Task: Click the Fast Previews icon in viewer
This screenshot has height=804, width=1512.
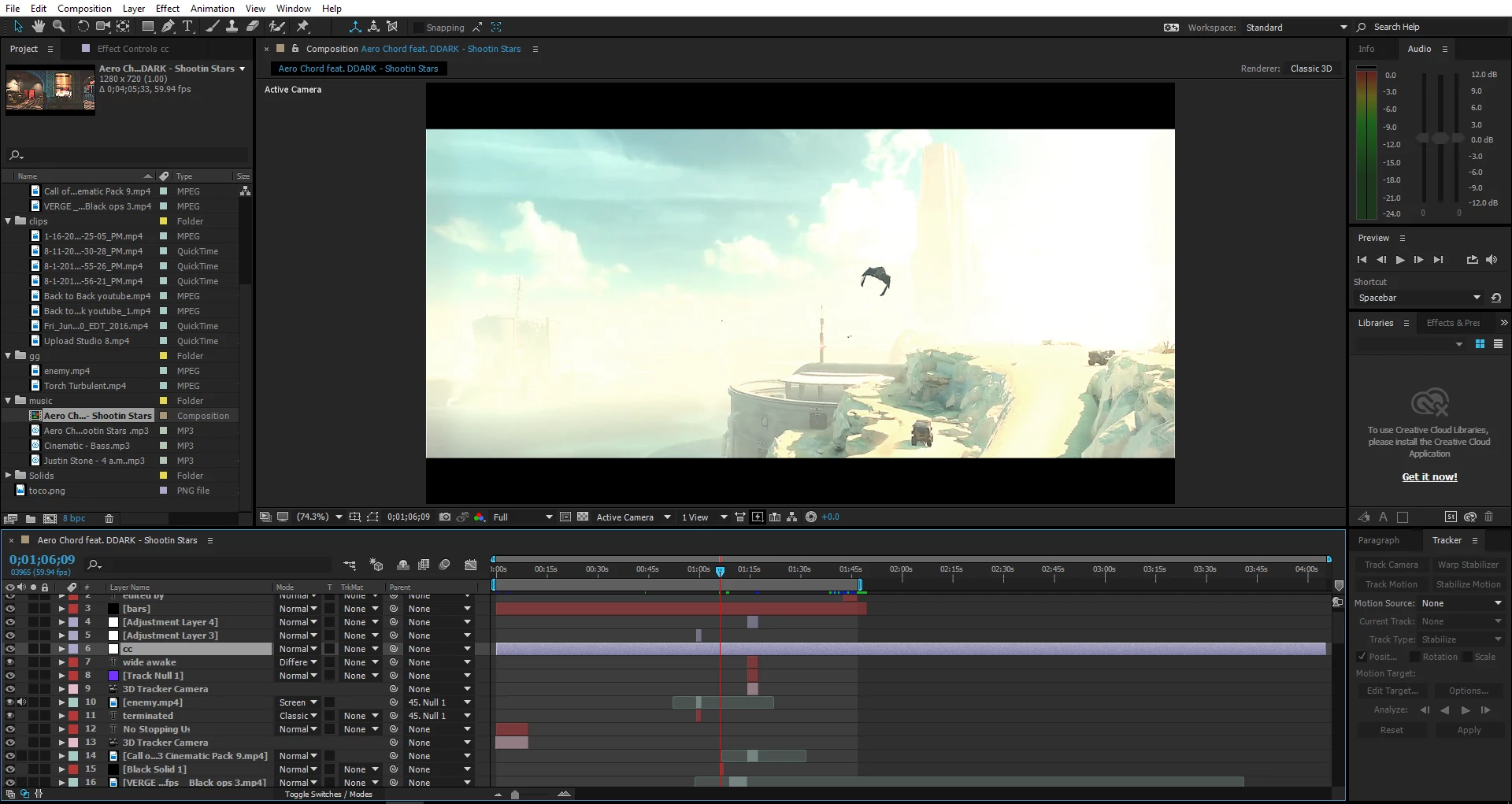Action: point(758,517)
